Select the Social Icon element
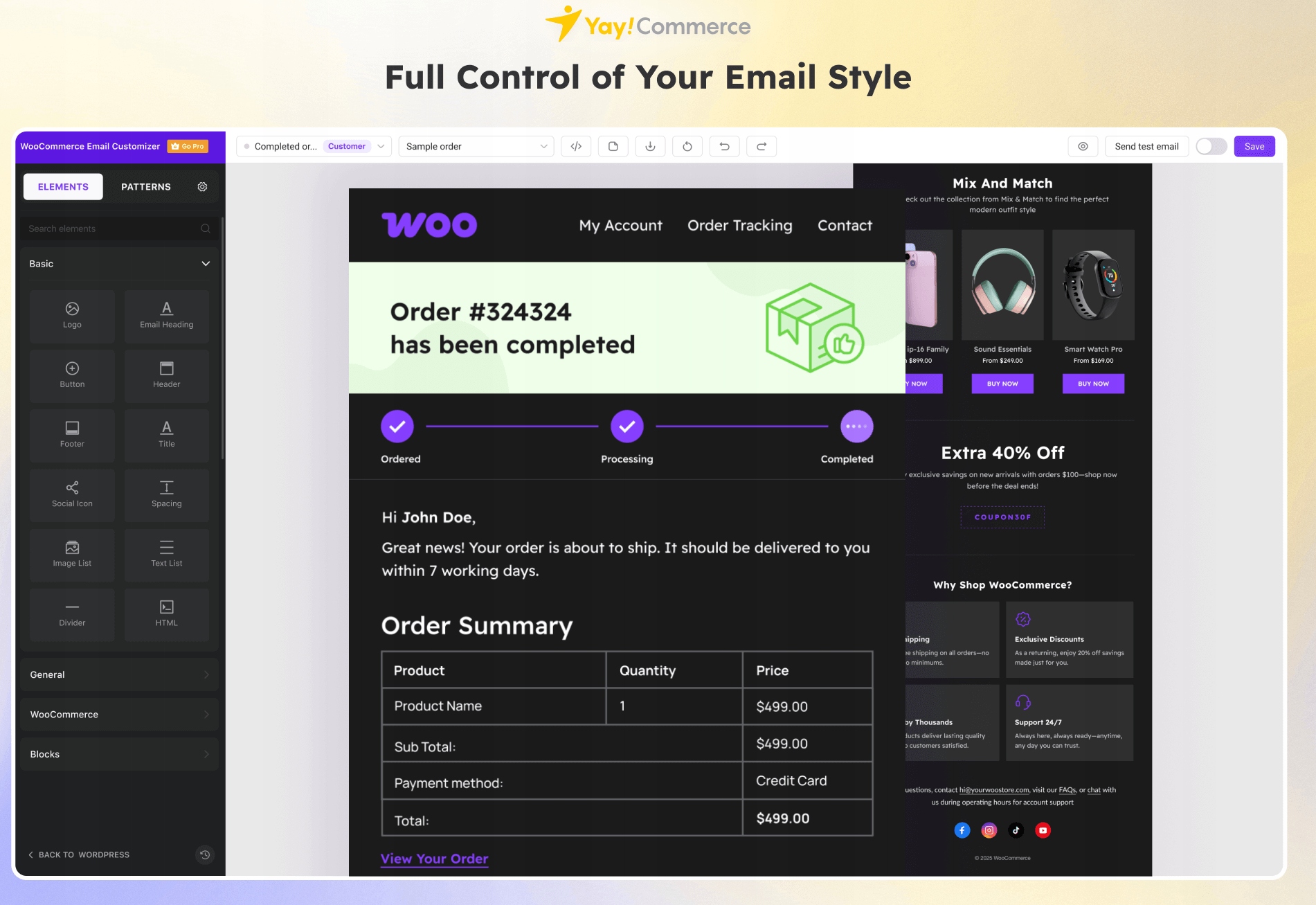The image size is (1316, 905). coord(72,494)
